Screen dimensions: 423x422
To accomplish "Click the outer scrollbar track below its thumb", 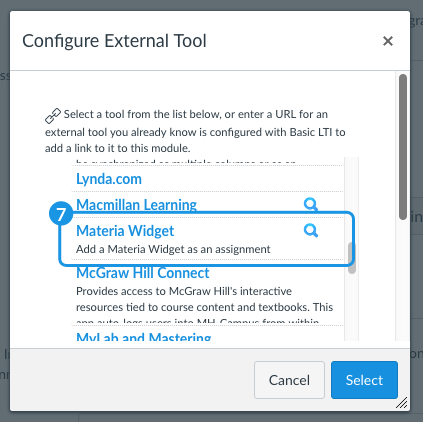I will 403,280.
